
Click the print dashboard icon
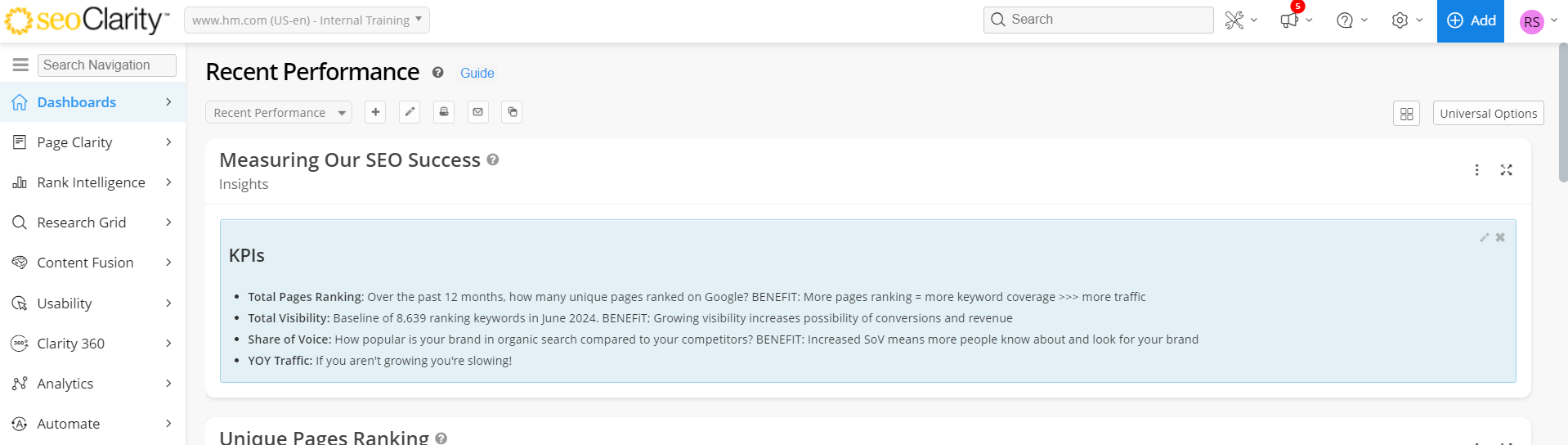point(444,112)
